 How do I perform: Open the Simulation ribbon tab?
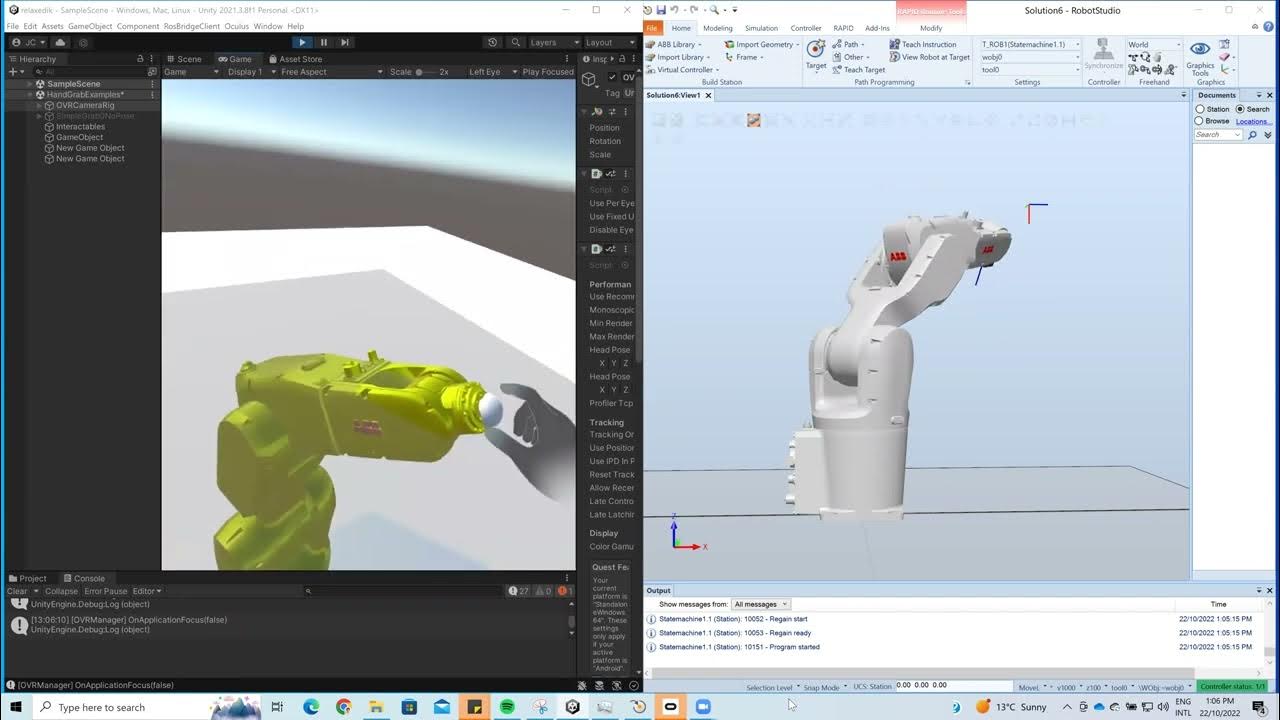coord(761,28)
